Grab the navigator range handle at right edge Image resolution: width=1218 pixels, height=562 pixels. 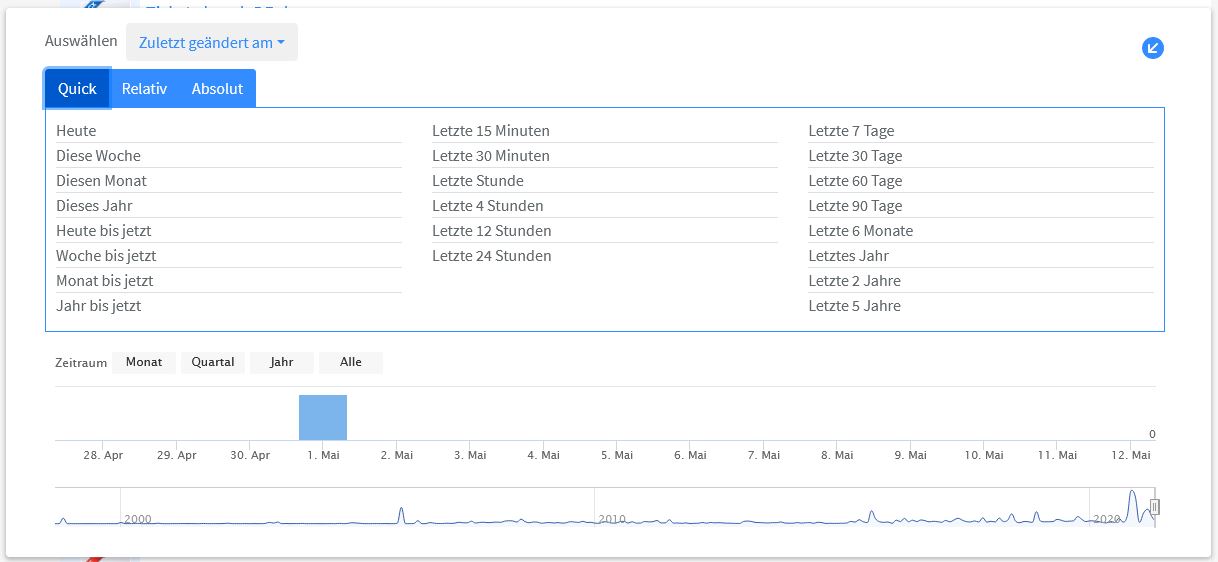(1155, 507)
